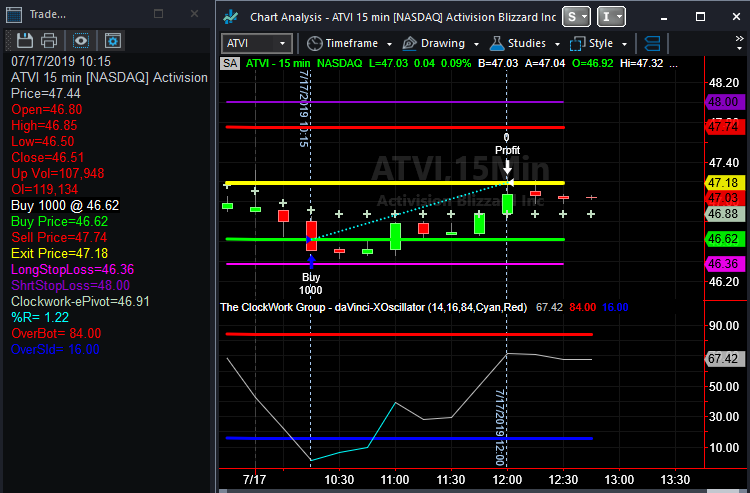Select the purple ShrtStopLoss line at 48.00
This screenshot has width=750, height=493.
(395, 102)
